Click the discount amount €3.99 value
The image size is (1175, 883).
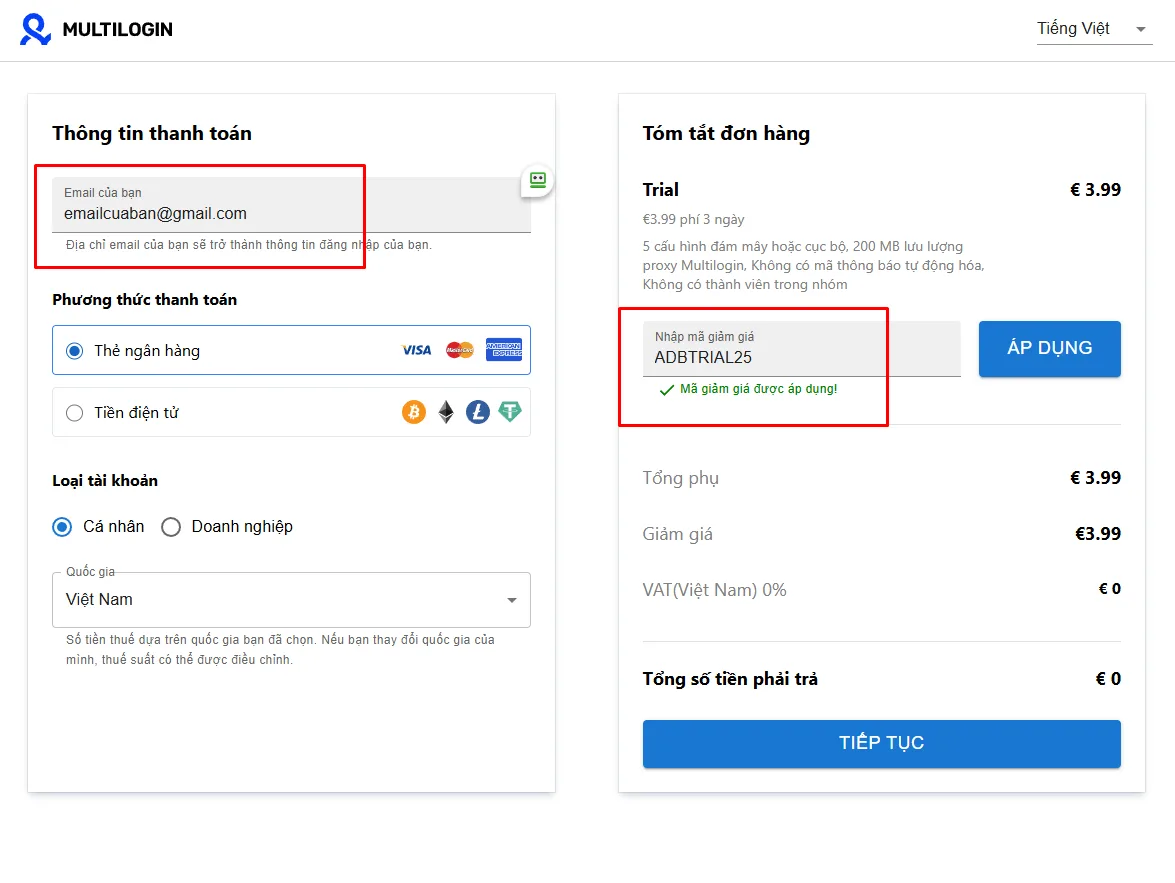(1098, 534)
